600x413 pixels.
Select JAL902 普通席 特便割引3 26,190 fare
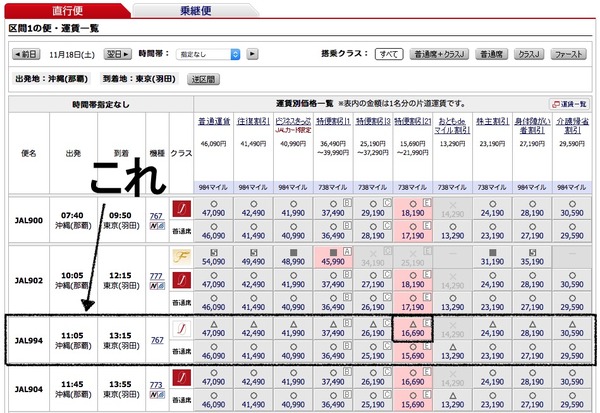[x=373, y=303]
